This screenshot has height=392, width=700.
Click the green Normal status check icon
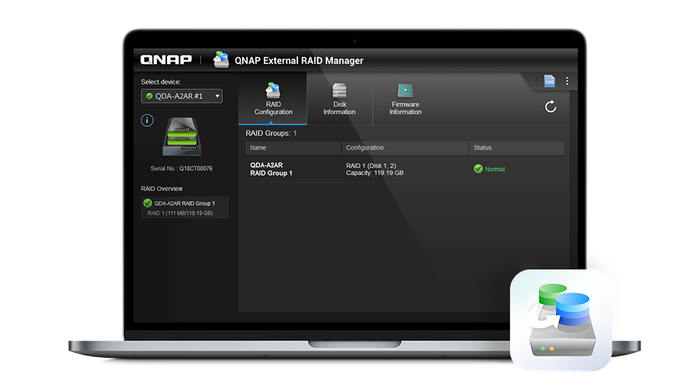pyautogui.click(x=478, y=169)
